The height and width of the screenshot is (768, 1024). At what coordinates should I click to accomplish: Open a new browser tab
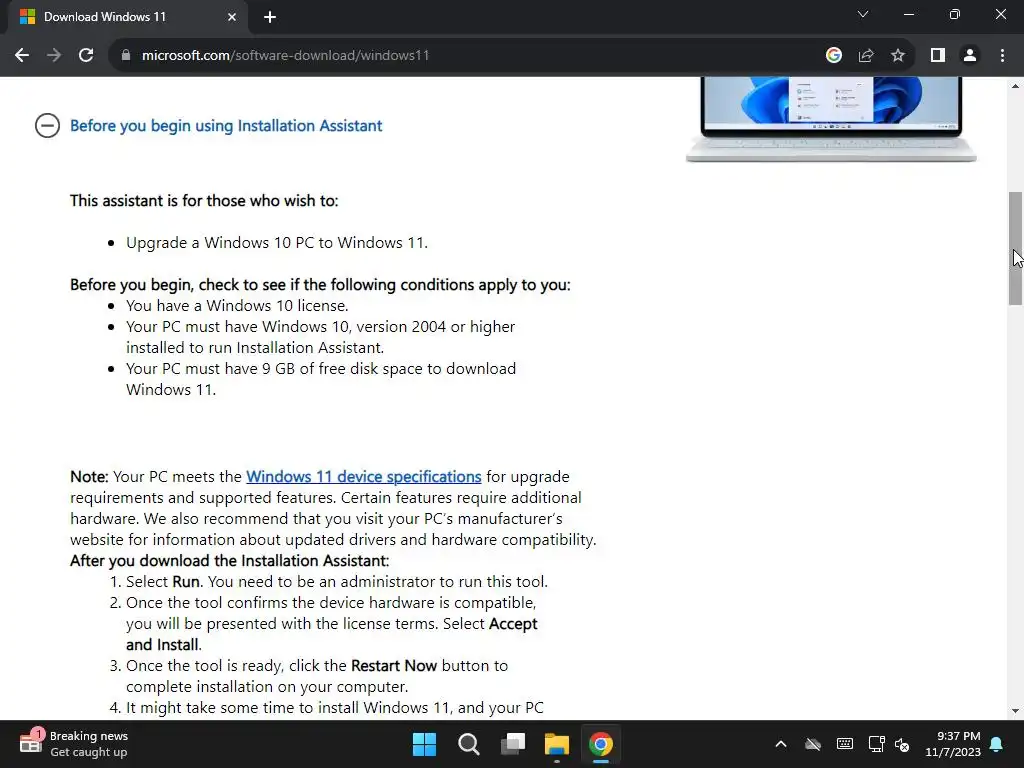click(x=270, y=17)
